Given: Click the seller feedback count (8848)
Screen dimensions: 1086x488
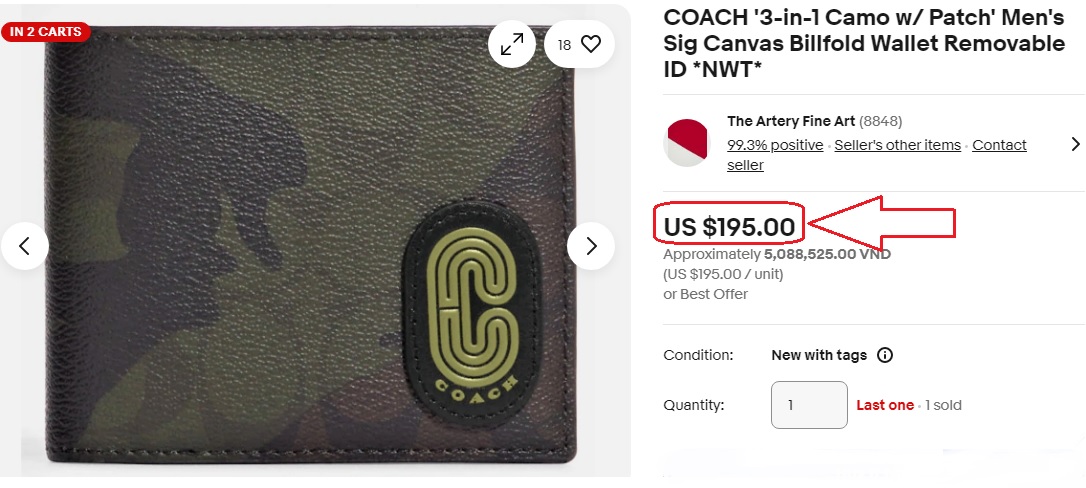Looking at the screenshot, I should click(881, 121).
